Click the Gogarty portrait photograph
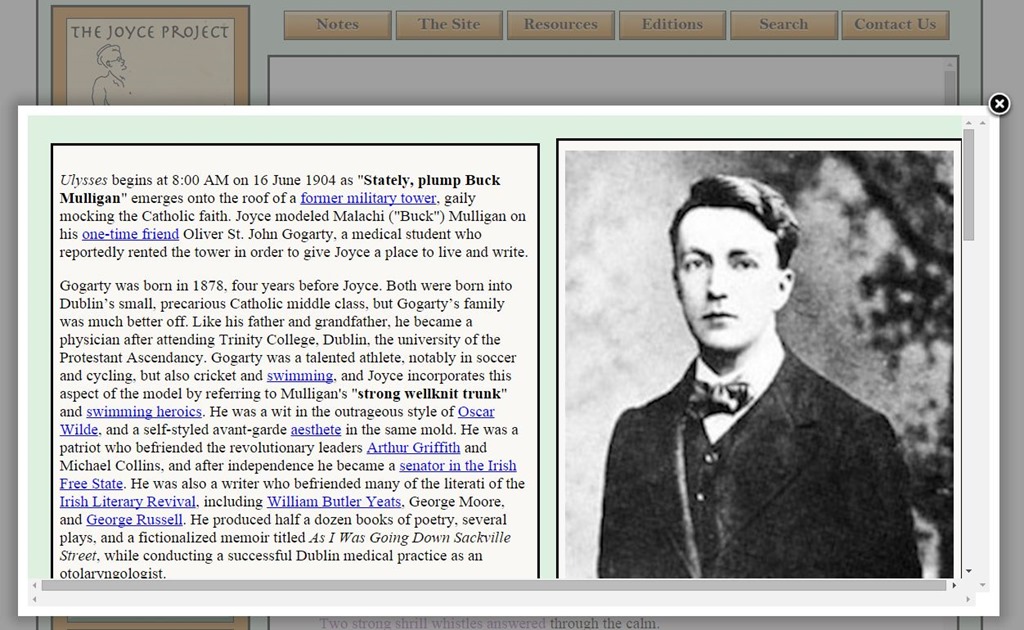Screen dimensions: 1024x630 [757, 360]
